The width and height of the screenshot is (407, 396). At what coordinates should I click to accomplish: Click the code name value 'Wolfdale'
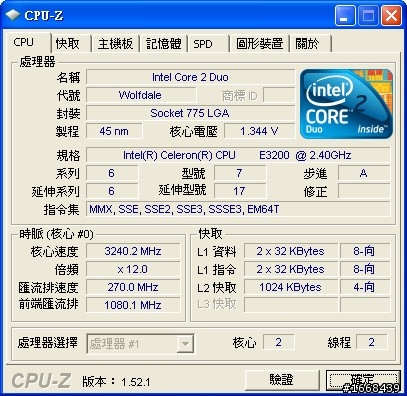141,95
